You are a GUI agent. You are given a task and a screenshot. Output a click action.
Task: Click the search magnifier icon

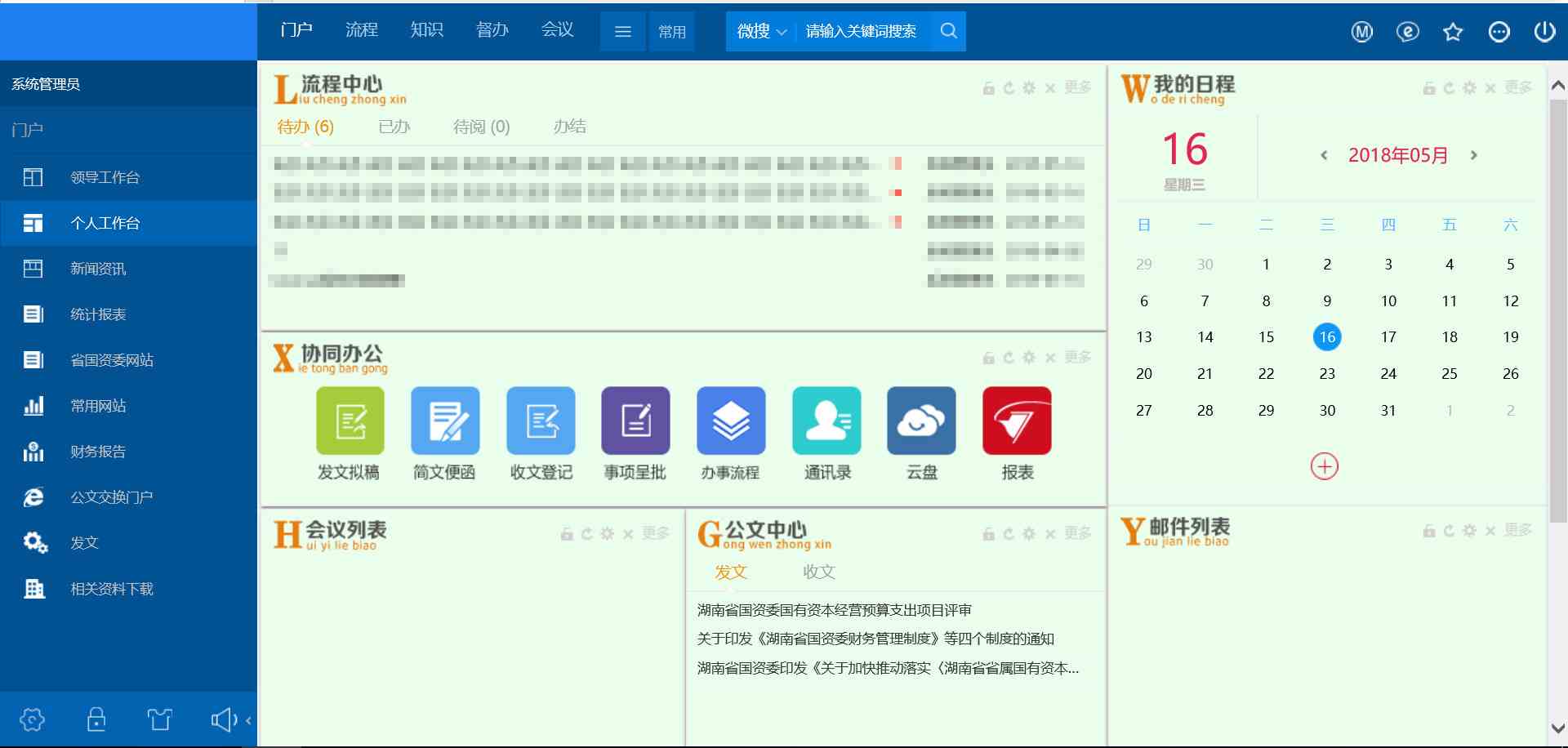point(948,31)
